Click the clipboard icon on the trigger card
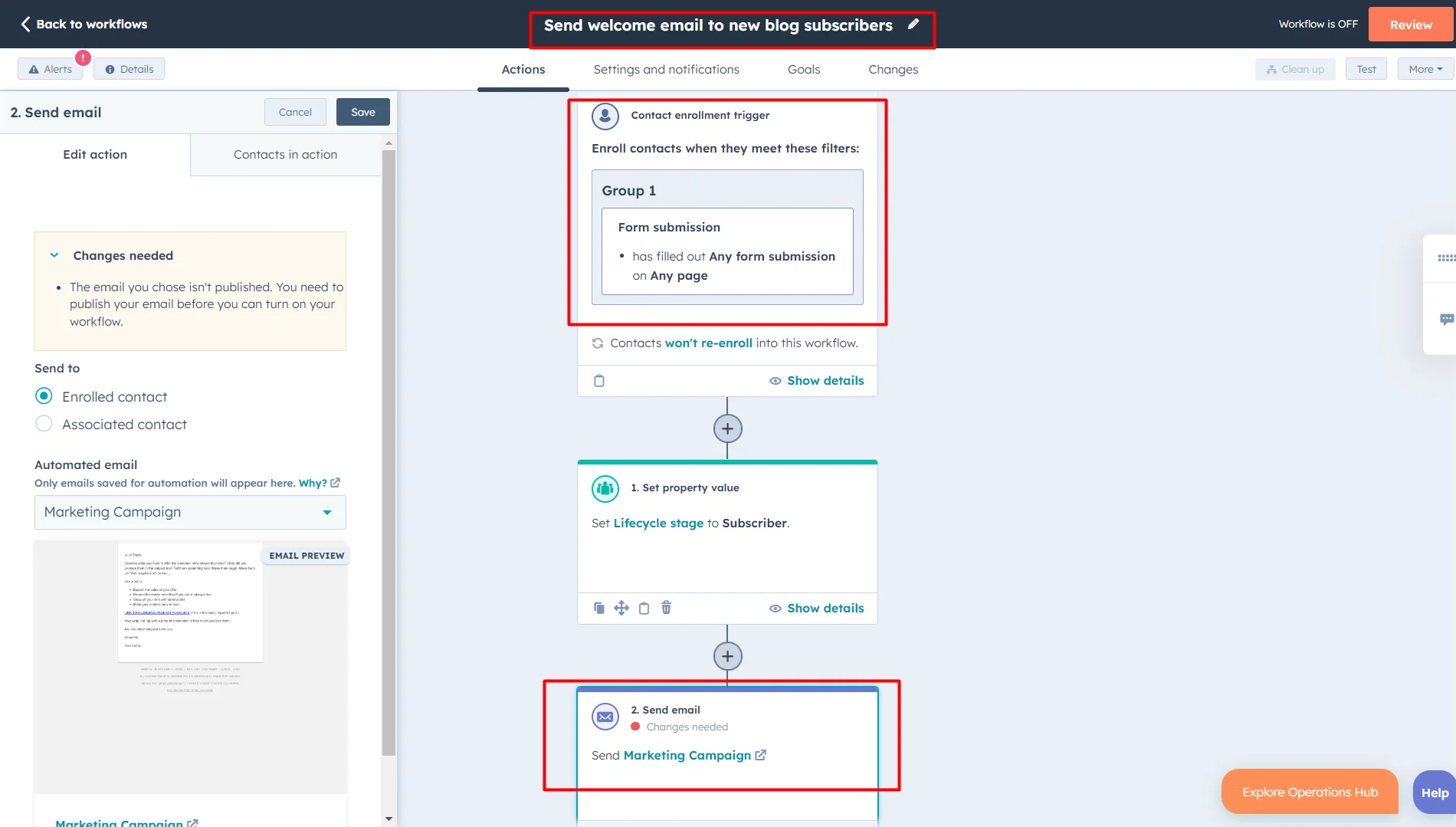 598,380
